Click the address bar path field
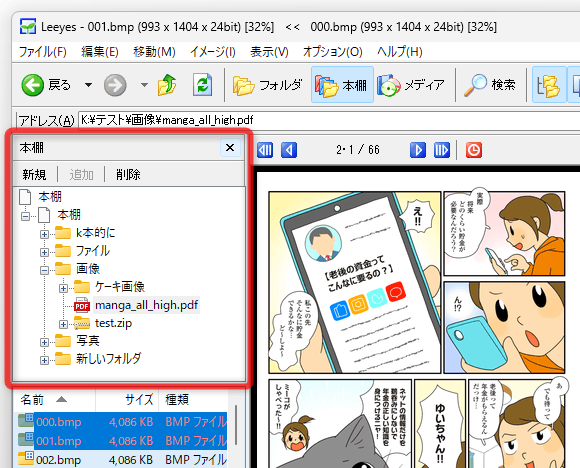The height and width of the screenshot is (468, 580). tap(329, 120)
